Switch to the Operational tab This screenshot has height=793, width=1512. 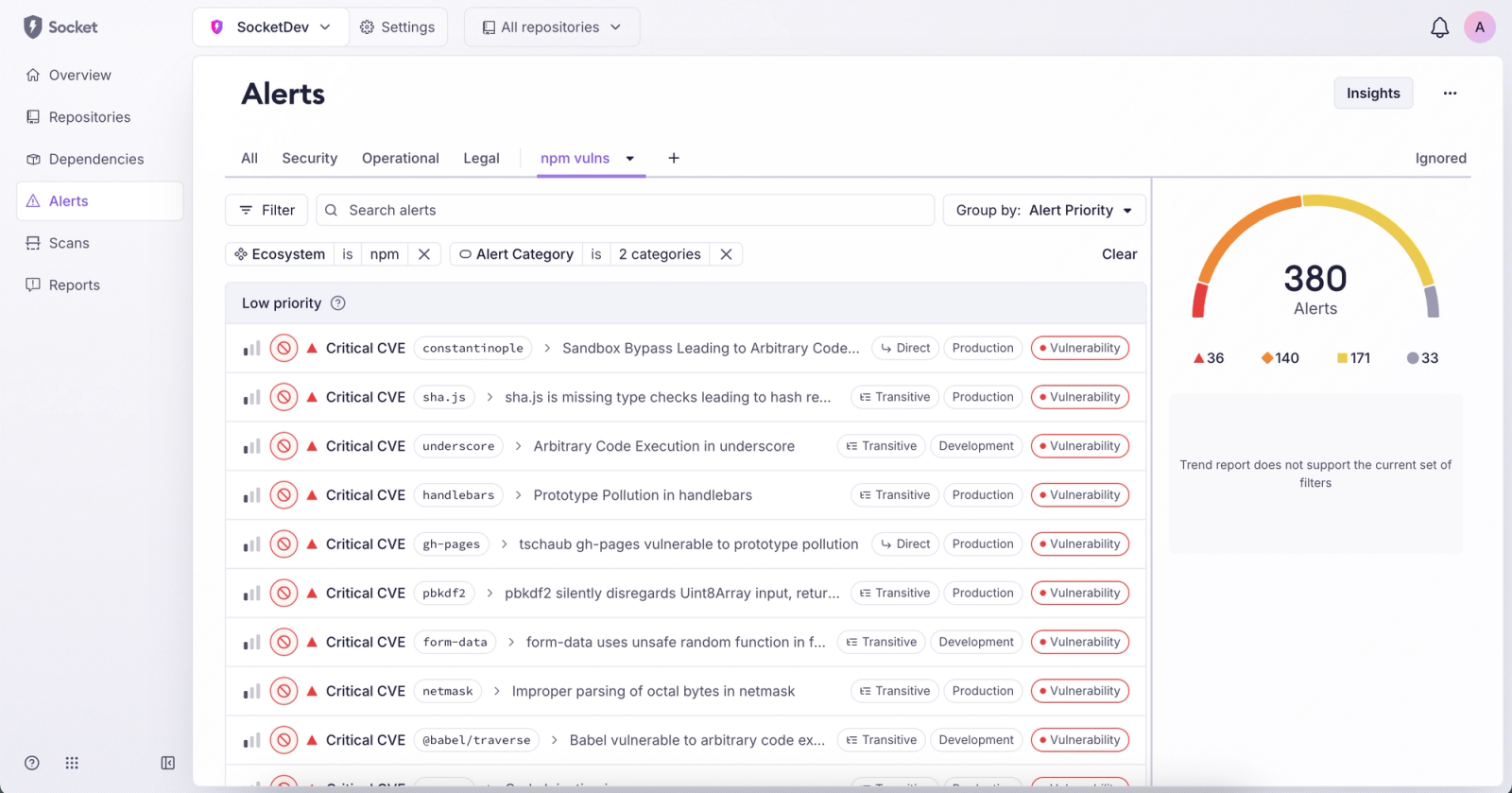tap(401, 158)
